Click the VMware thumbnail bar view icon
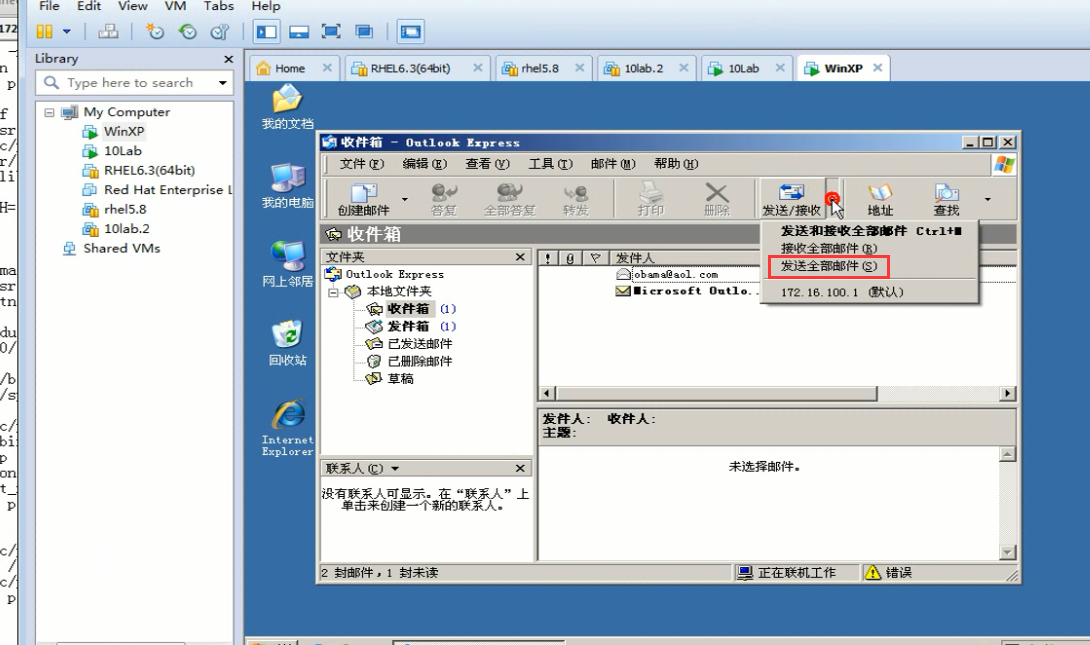This screenshot has height=645, width=1090. pyautogui.click(x=299, y=31)
